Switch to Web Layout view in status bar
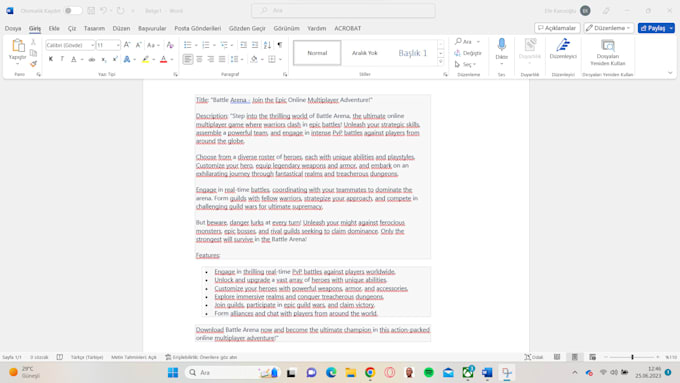Viewport: 680px width, 383px height. click(x=592, y=357)
